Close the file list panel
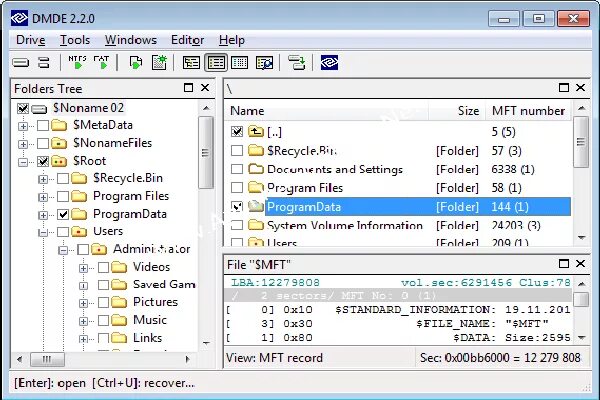The image size is (600, 400). click(x=580, y=88)
